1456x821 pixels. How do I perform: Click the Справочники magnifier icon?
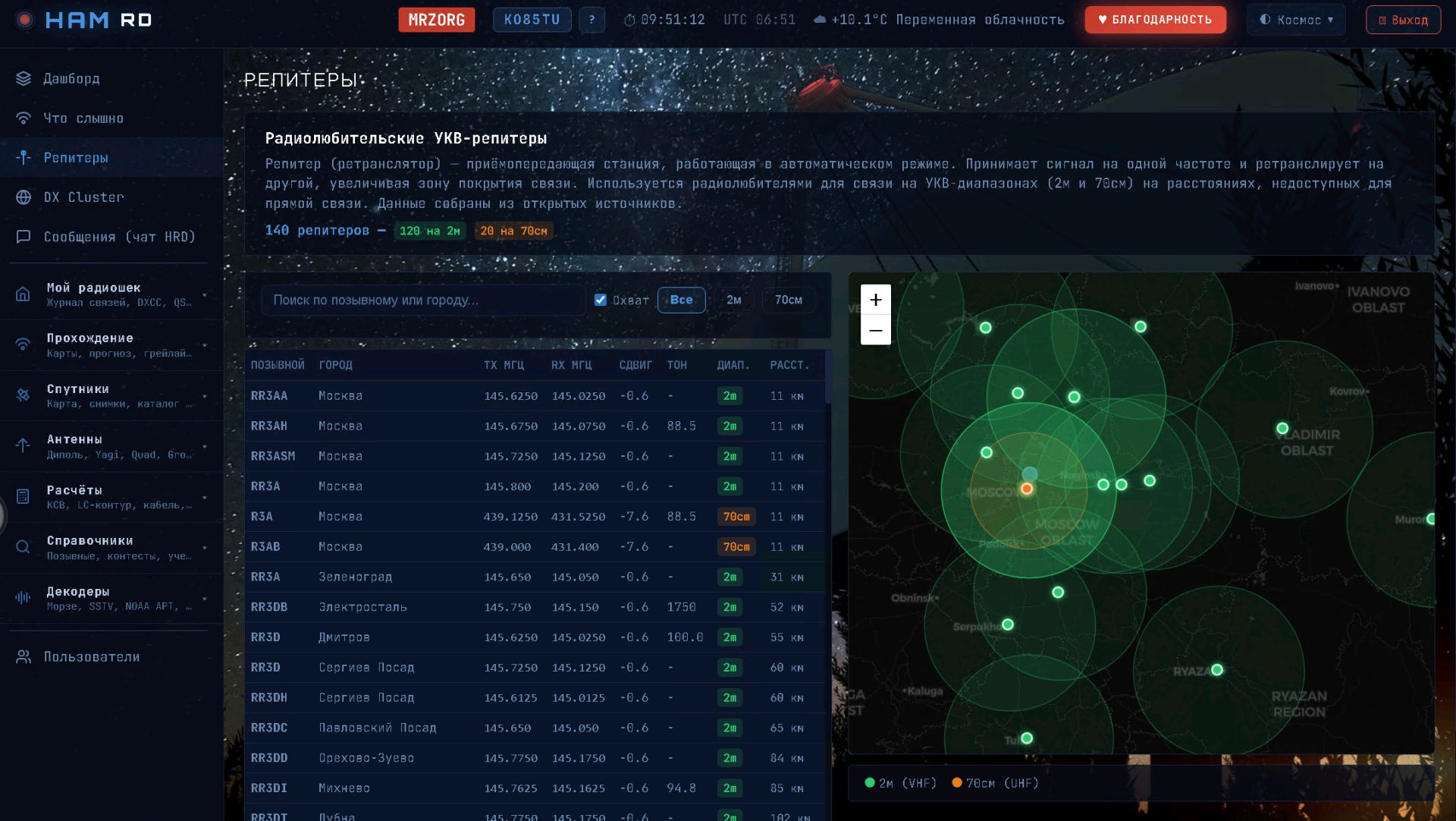pyautogui.click(x=24, y=547)
